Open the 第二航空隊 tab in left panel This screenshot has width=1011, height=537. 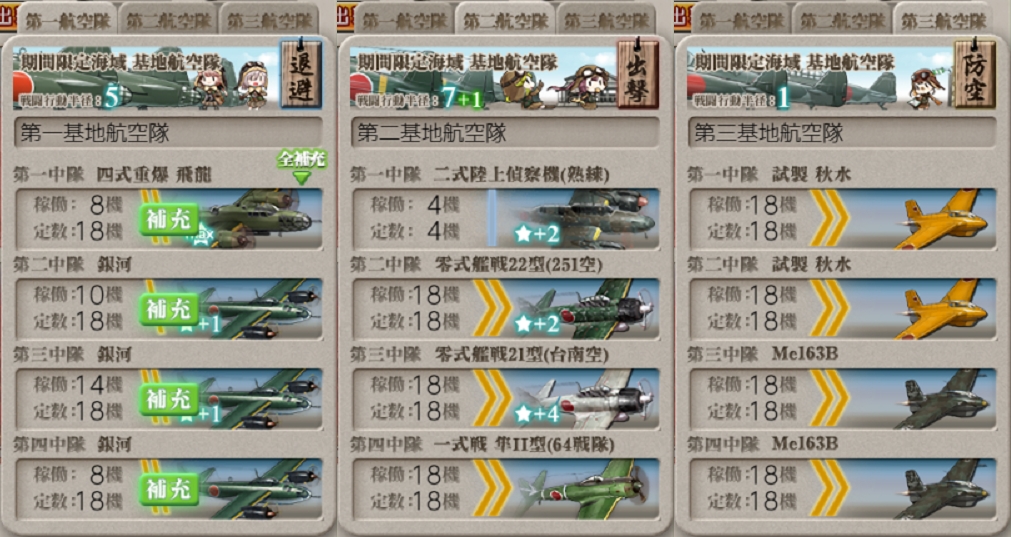[x=168, y=19]
